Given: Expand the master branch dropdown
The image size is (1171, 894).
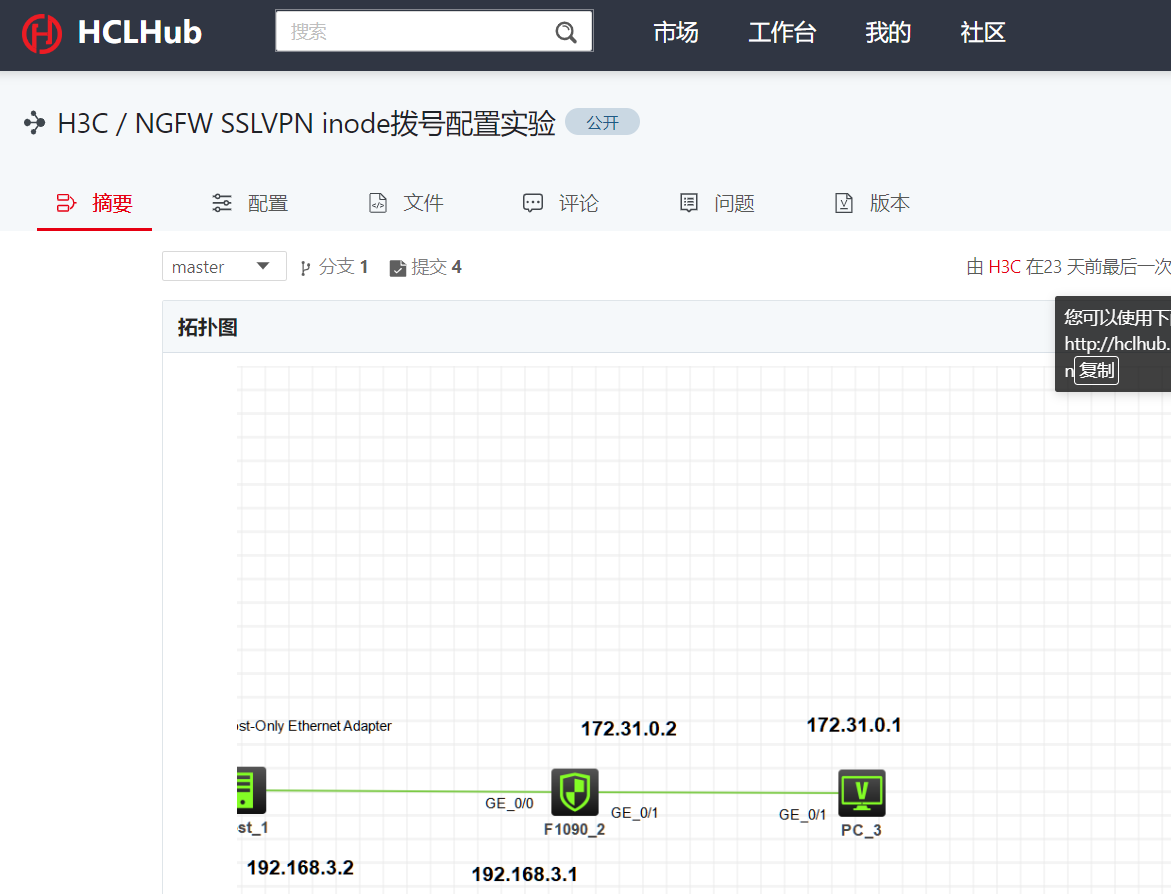Looking at the screenshot, I should [224, 267].
